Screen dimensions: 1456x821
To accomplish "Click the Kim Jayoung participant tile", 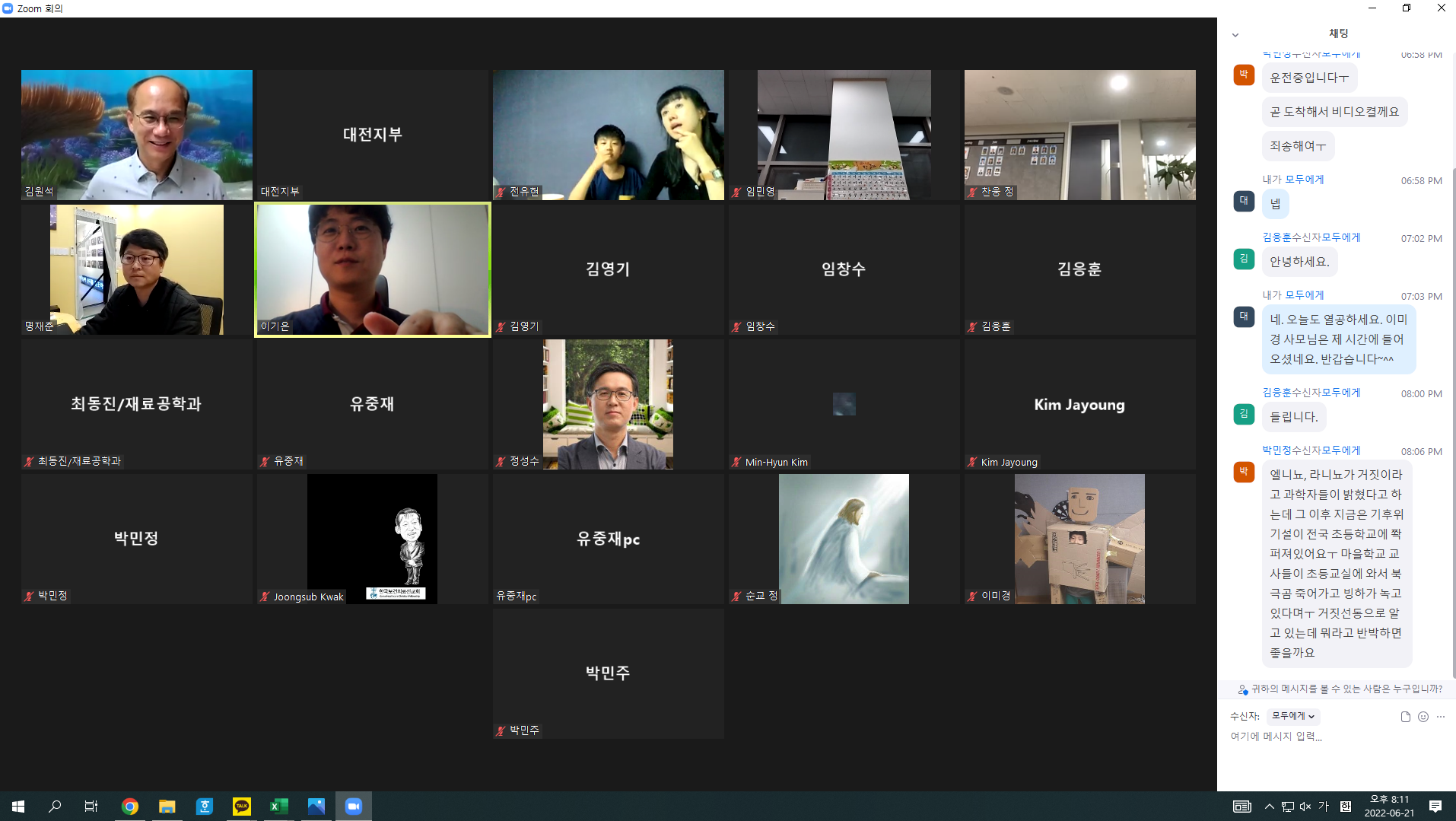I will pos(1080,404).
